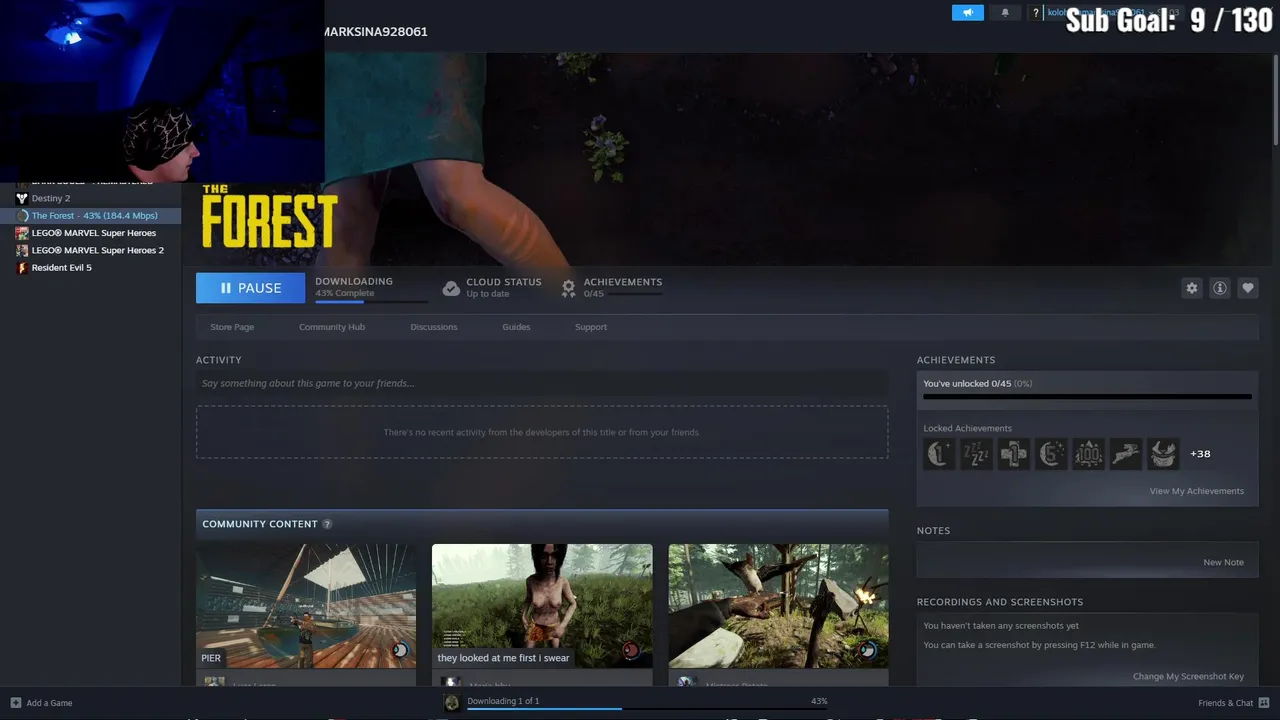Image resolution: width=1280 pixels, height=720 pixels.
Task: Click the Community Content help question mark
Action: 327,524
